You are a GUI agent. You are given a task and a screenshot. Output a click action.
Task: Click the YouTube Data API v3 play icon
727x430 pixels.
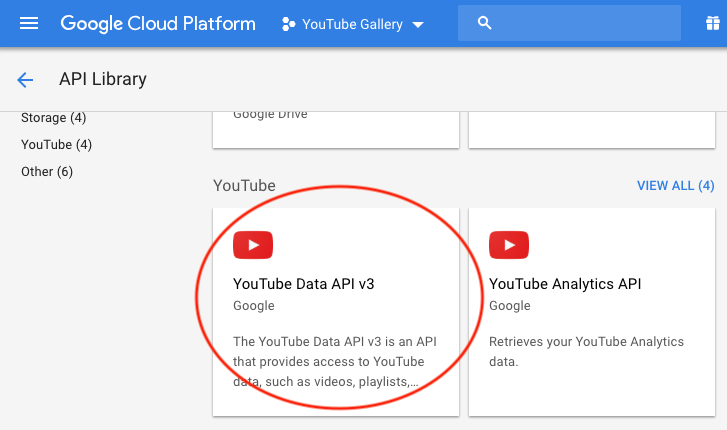(x=253, y=245)
